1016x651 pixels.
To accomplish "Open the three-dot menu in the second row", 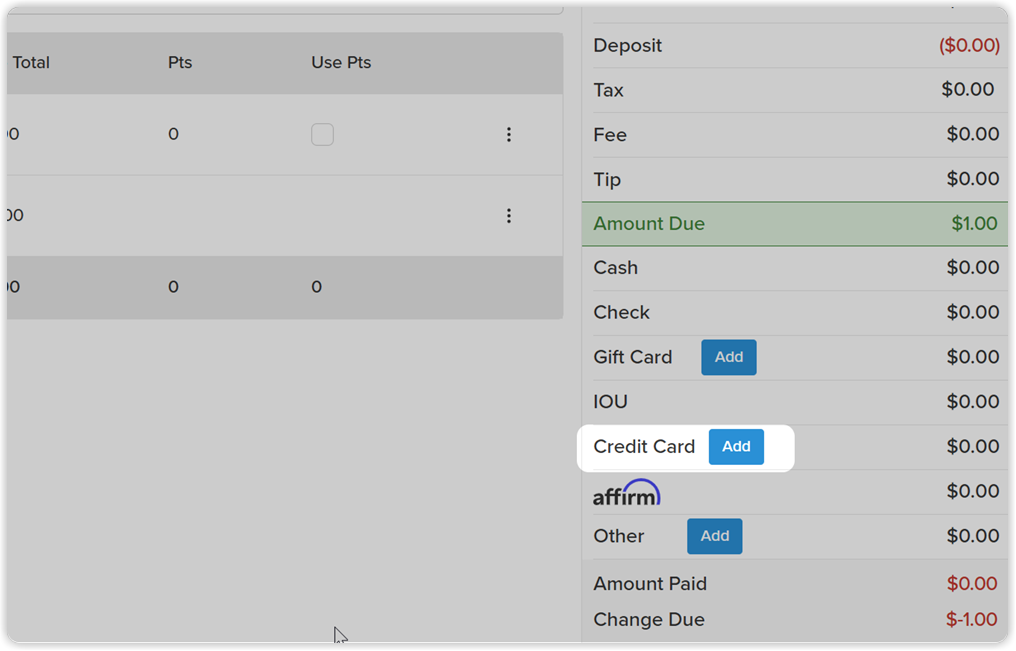I will pos(509,216).
